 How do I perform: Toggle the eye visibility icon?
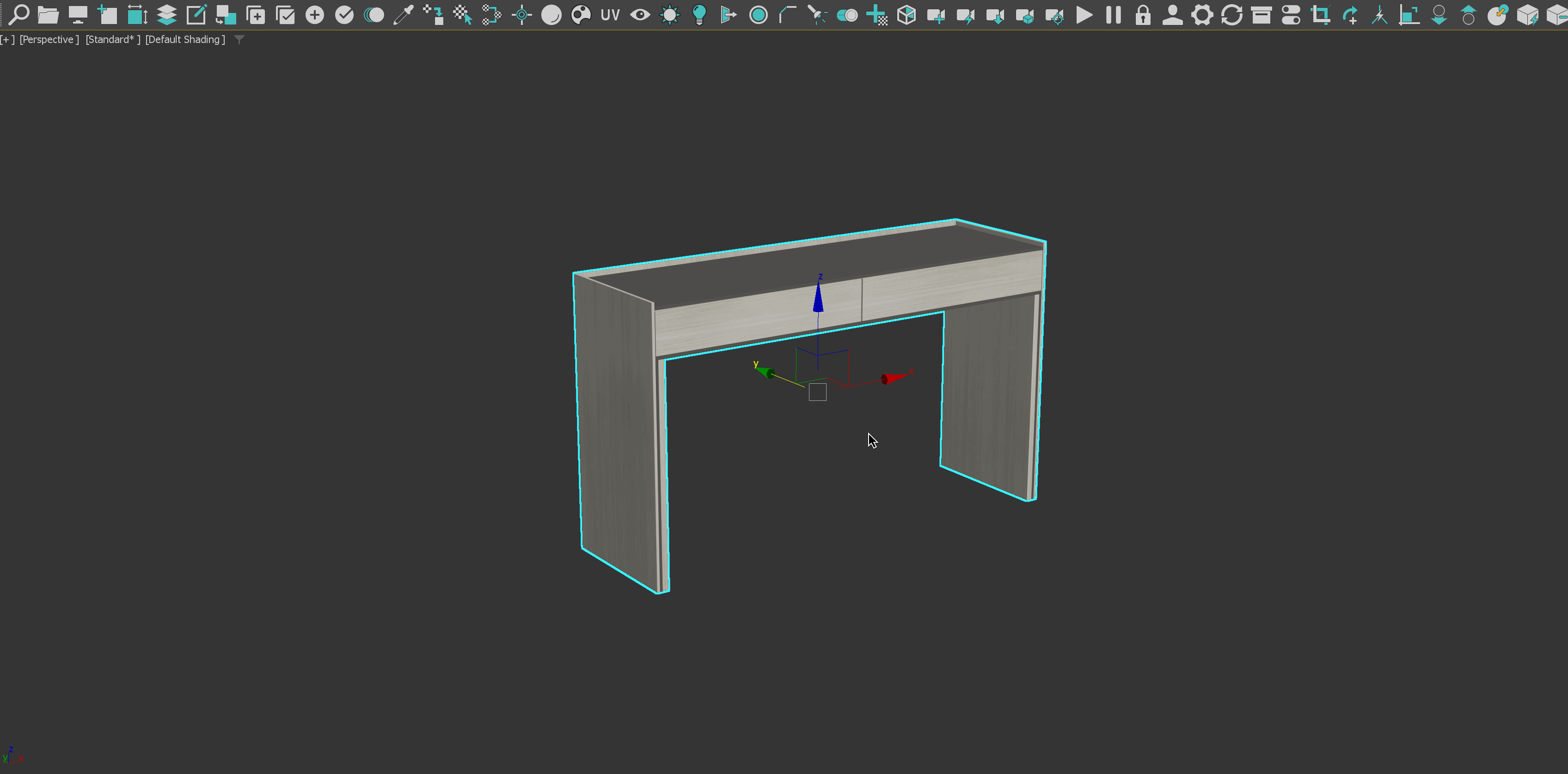click(640, 15)
